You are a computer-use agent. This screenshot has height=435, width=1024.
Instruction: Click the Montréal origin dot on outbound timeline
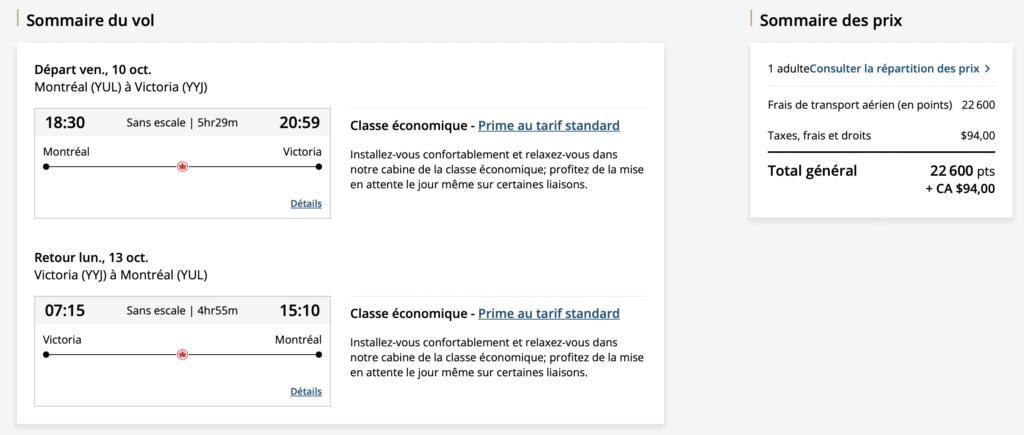46,167
